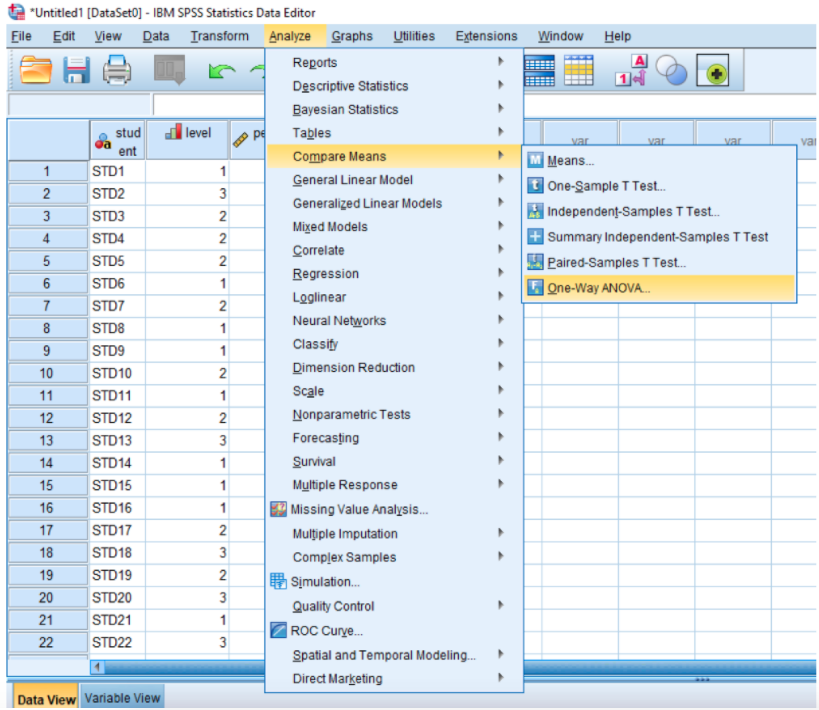Click the level column ordinal icon
The width and height of the screenshot is (819, 710).
pyautogui.click(x=173, y=131)
